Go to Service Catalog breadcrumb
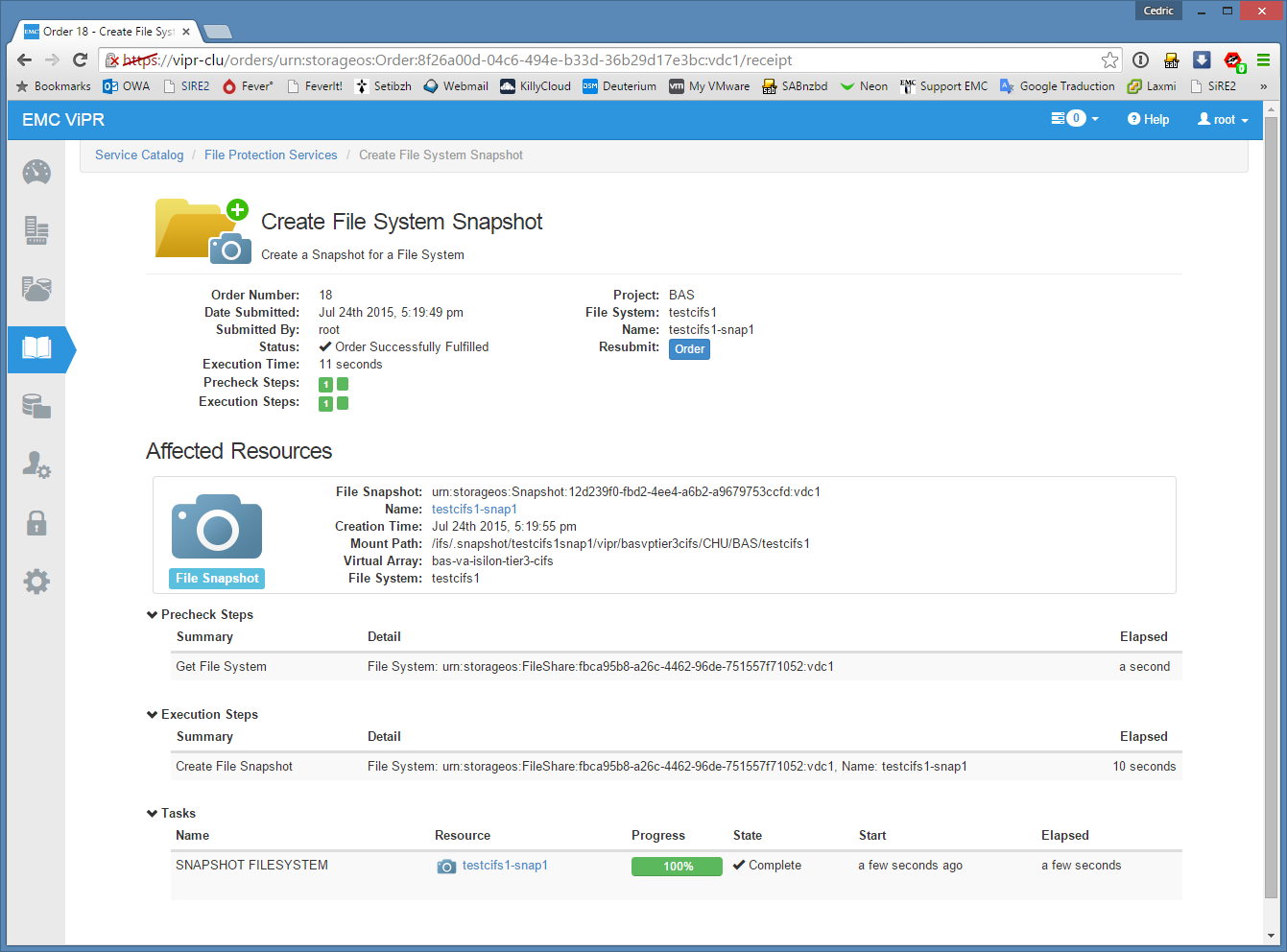The height and width of the screenshot is (952, 1287). pyautogui.click(x=139, y=155)
